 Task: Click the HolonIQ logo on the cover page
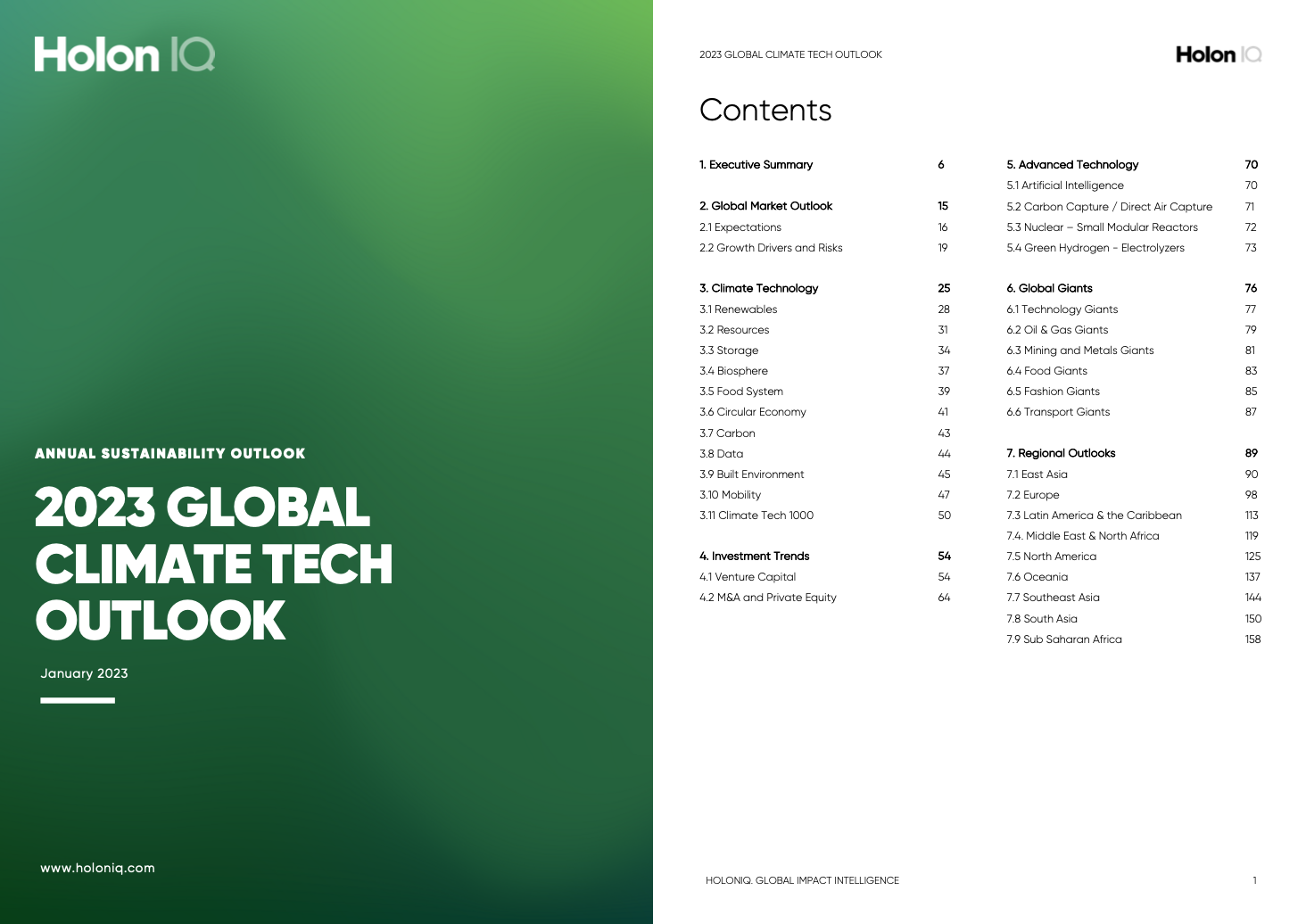coord(125,54)
